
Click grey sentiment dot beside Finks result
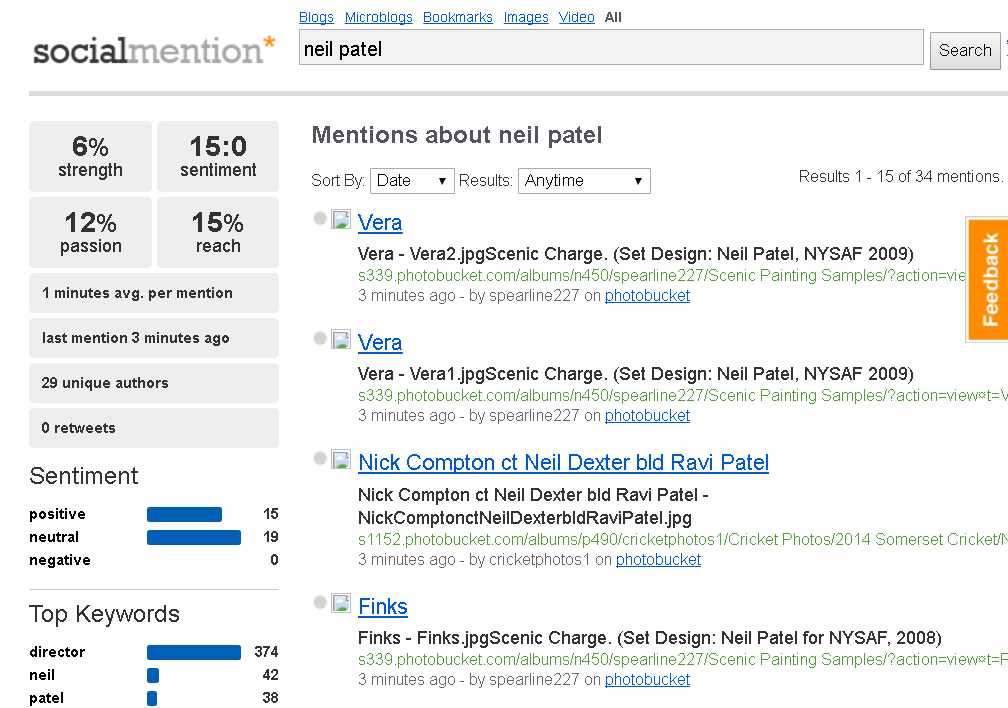[320, 602]
